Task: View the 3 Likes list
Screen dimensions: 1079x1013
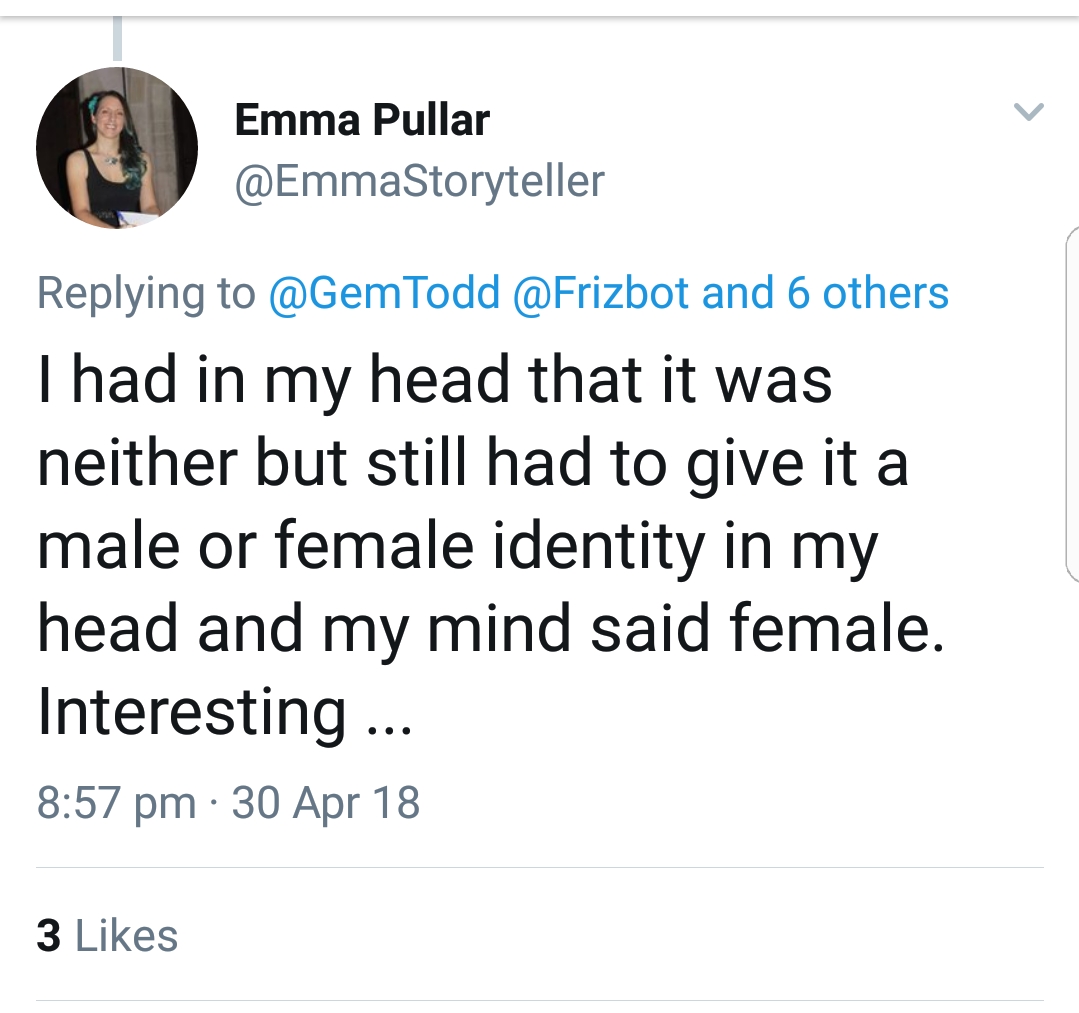Action: [107, 936]
